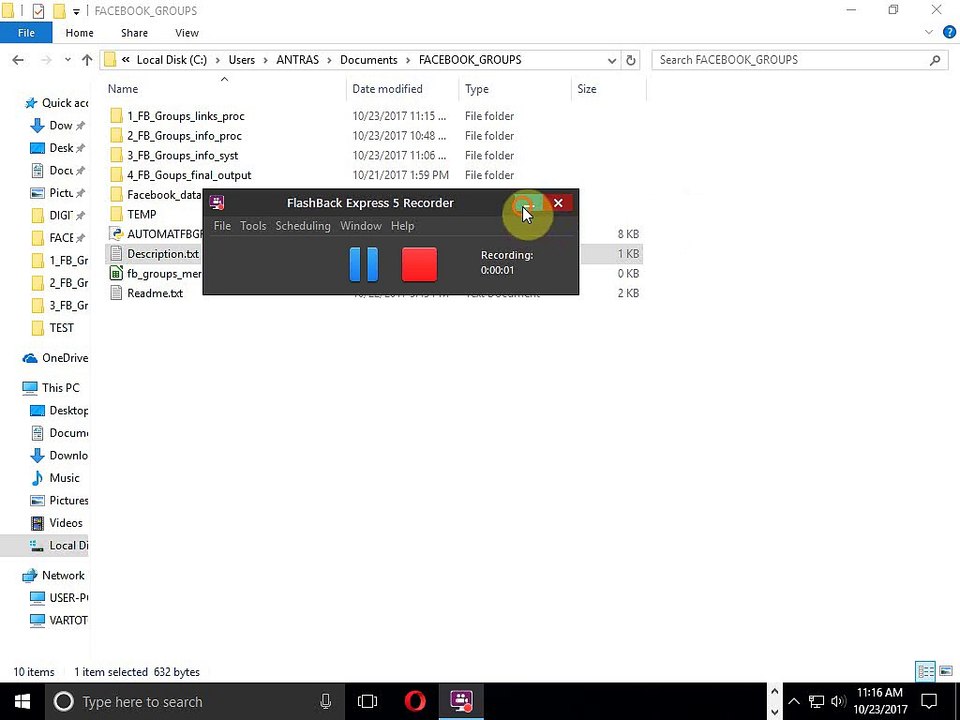Screen dimensions: 960x720
Task: Select the Readme.txt file
Action: (x=155, y=293)
